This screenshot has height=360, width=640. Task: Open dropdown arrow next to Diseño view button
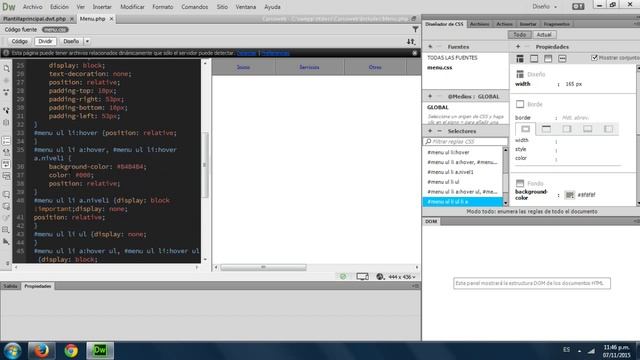point(87,41)
